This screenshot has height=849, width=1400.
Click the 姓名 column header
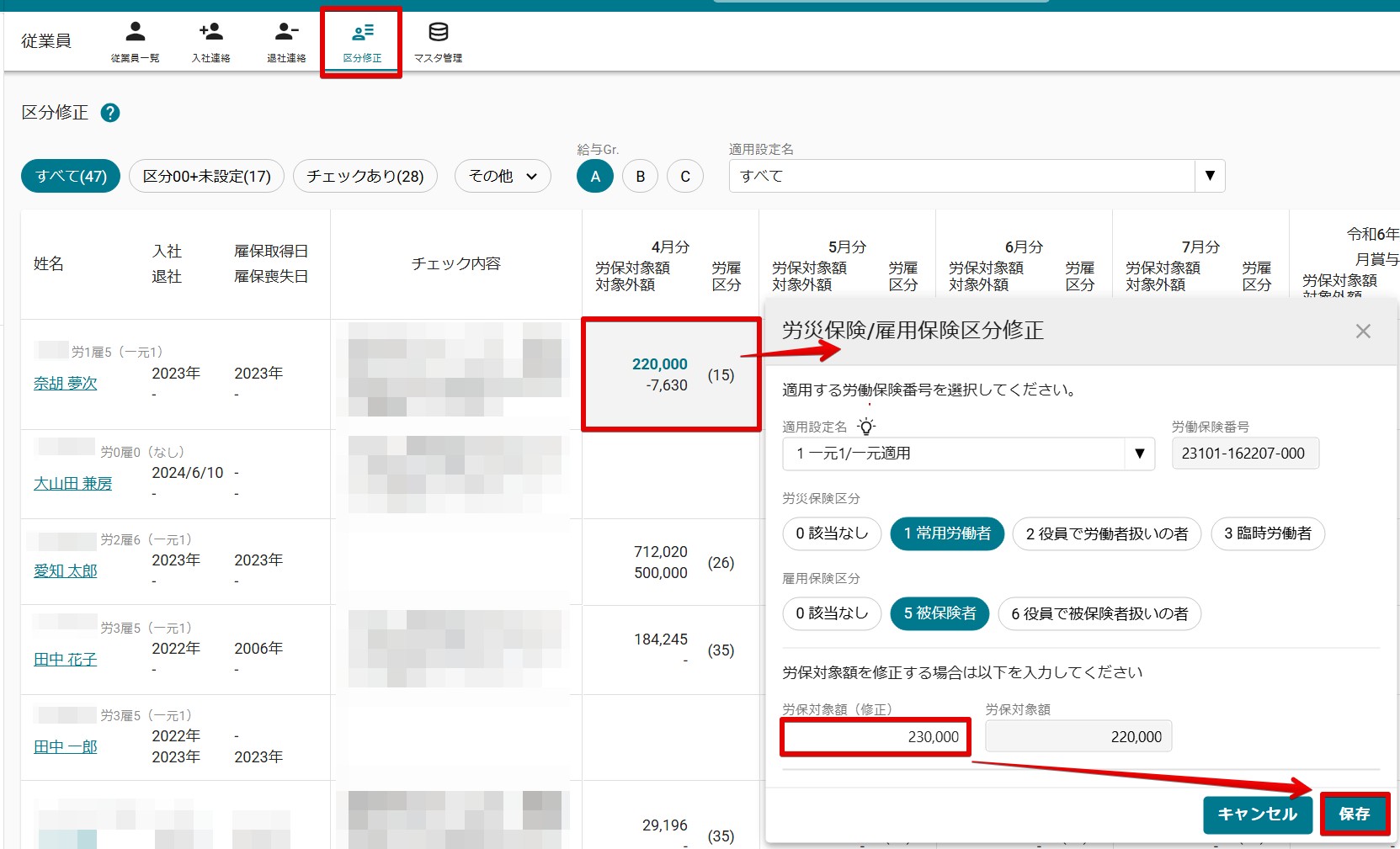coord(49,264)
